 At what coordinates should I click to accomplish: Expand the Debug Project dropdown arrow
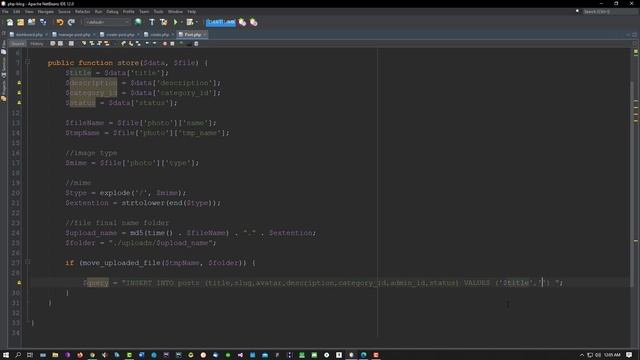pos(197,22)
